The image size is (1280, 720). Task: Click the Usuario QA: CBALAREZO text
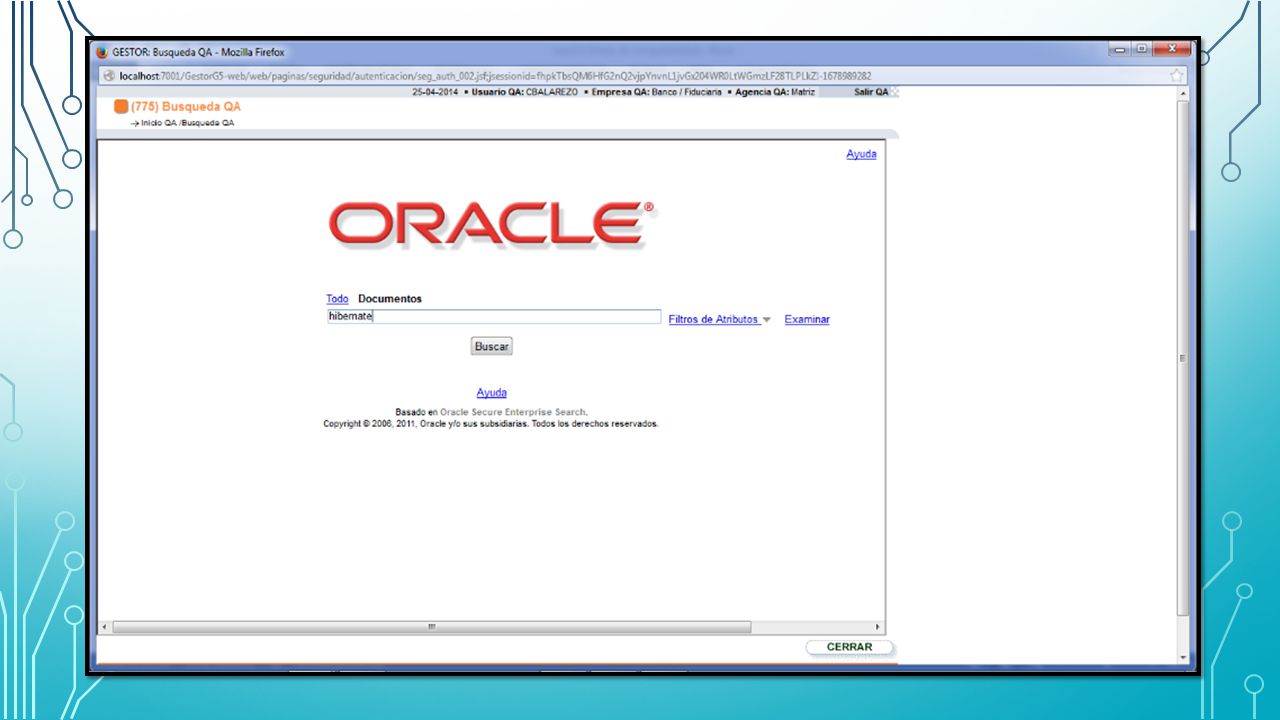tap(525, 92)
